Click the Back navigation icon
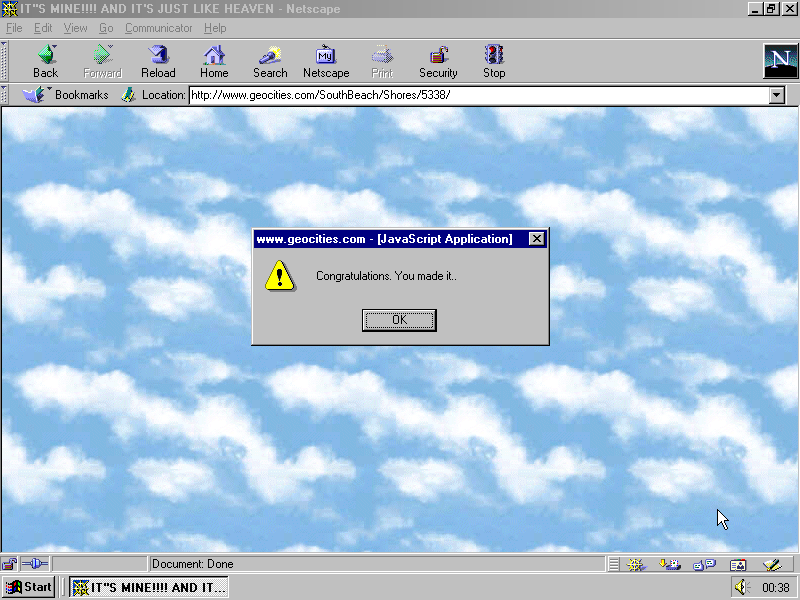 click(x=46, y=61)
